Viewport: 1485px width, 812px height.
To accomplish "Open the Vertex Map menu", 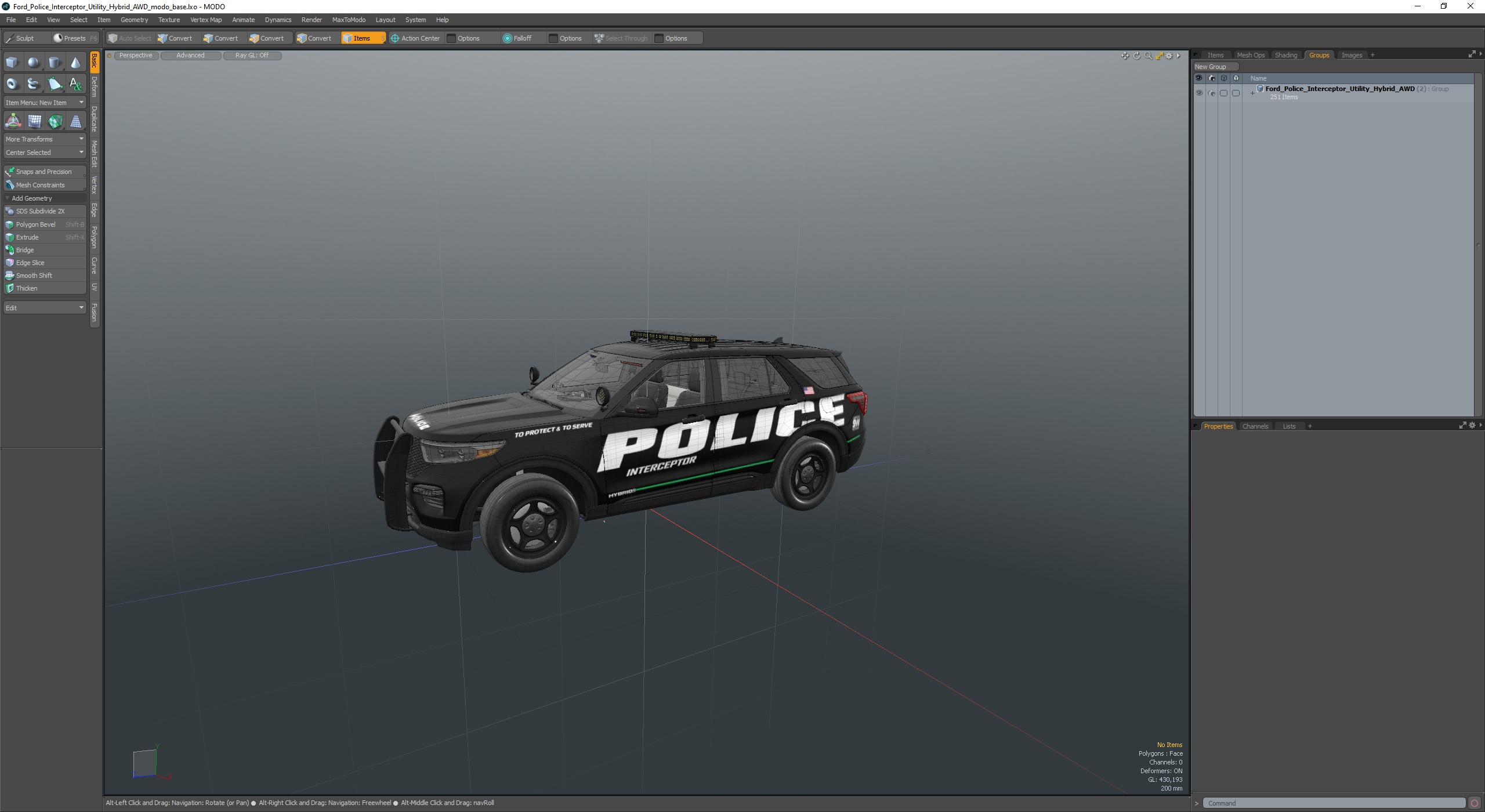I will click(x=206, y=20).
